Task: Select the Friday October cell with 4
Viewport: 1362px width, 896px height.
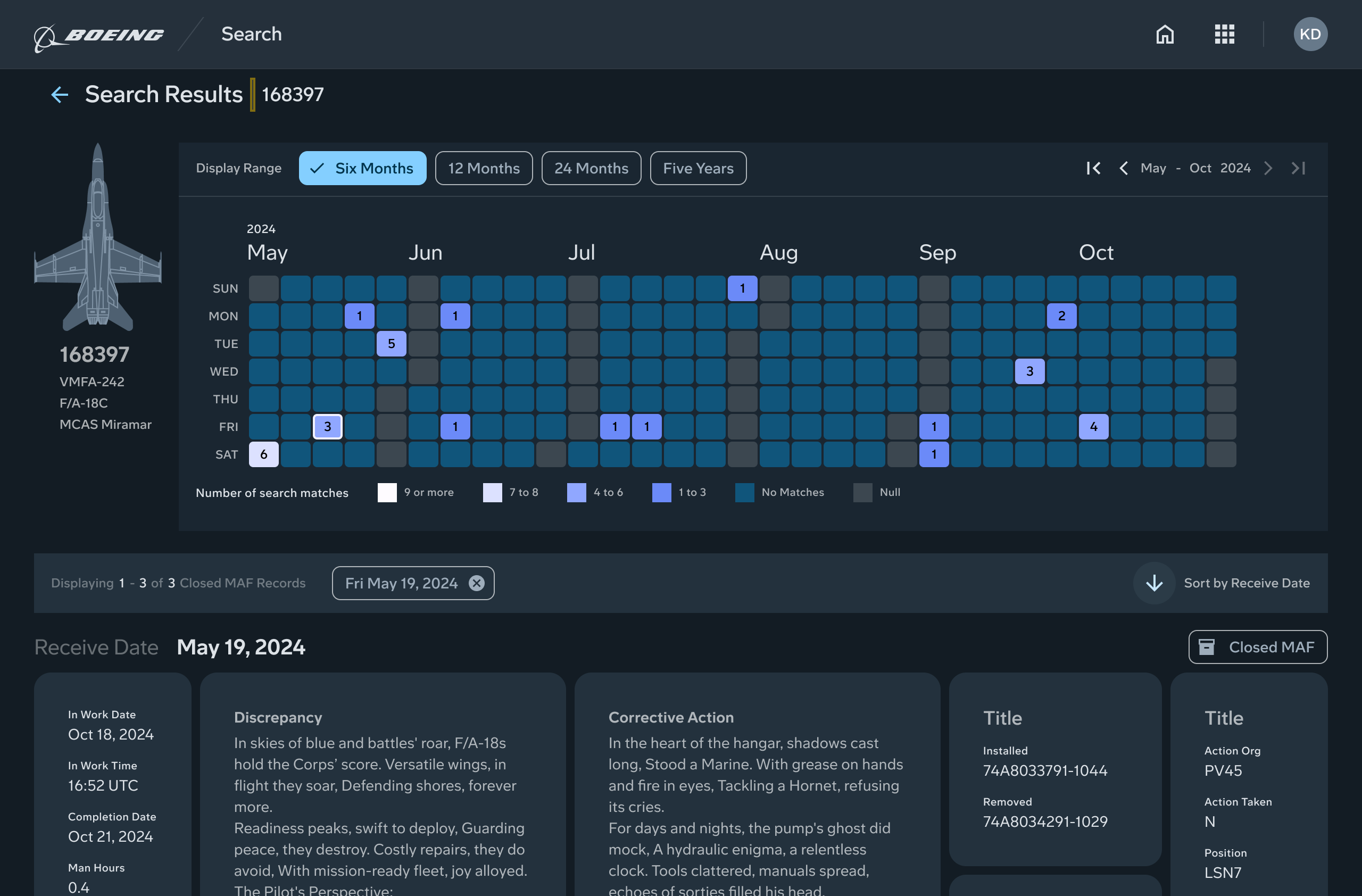Action: (x=1093, y=427)
